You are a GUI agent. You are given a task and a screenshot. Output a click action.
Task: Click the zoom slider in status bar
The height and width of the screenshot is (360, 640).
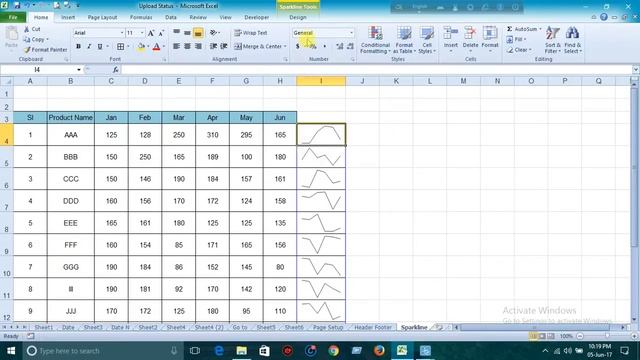[607, 336]
